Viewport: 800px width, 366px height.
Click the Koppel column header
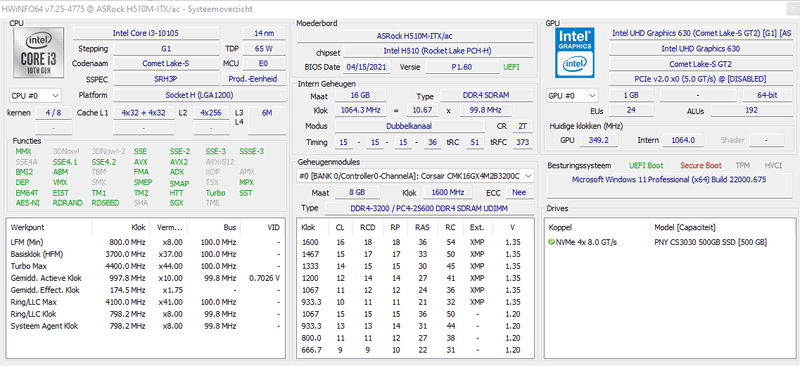click(x=597, y=227)
